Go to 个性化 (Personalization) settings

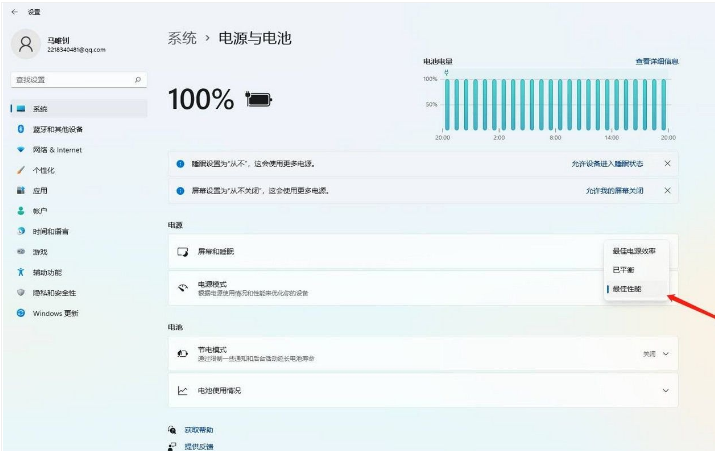[43, 170]
